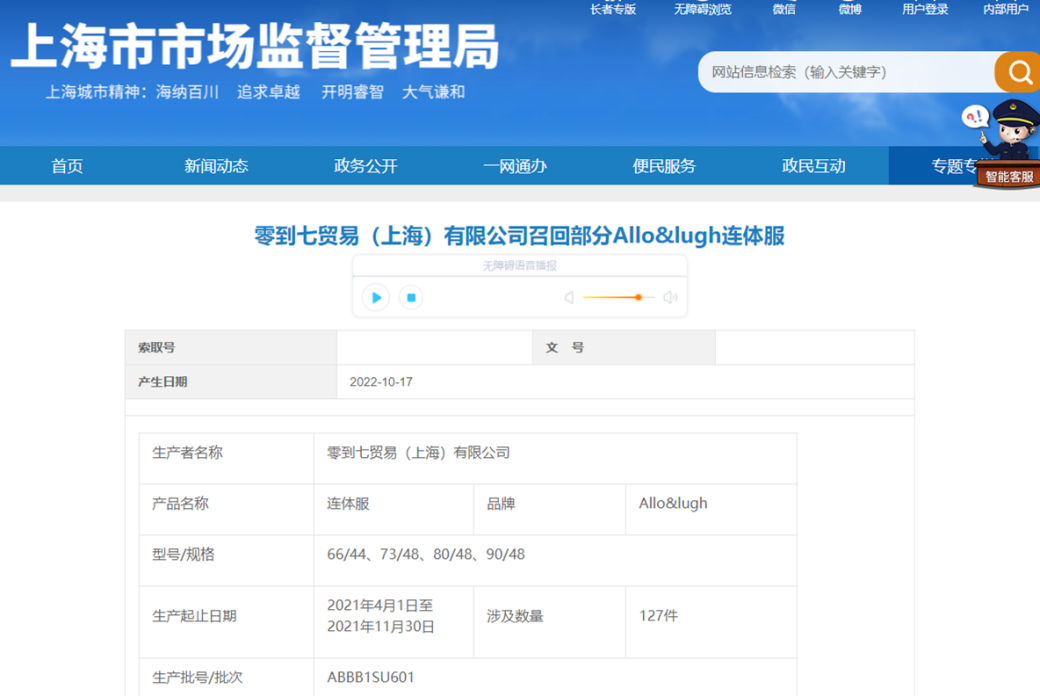The image size is (1040, 696).
Task: Click the low volume speaker icon
Action: [569, 297]
